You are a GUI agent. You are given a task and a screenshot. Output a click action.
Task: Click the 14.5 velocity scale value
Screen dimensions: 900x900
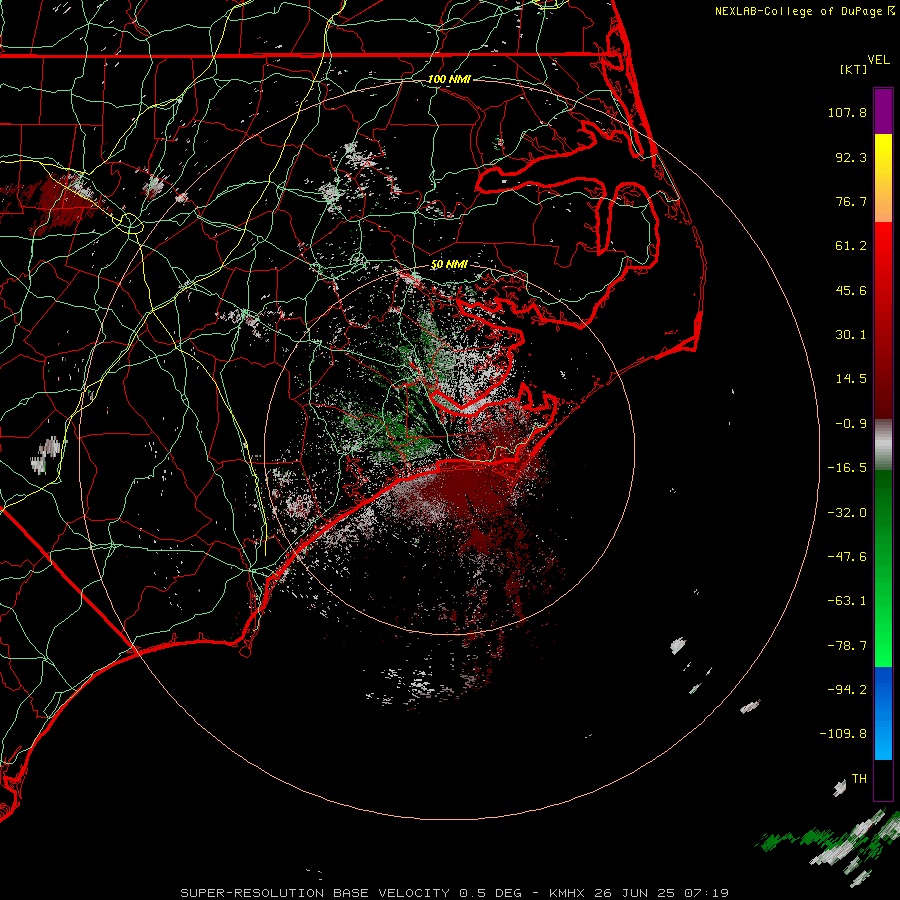851,379
